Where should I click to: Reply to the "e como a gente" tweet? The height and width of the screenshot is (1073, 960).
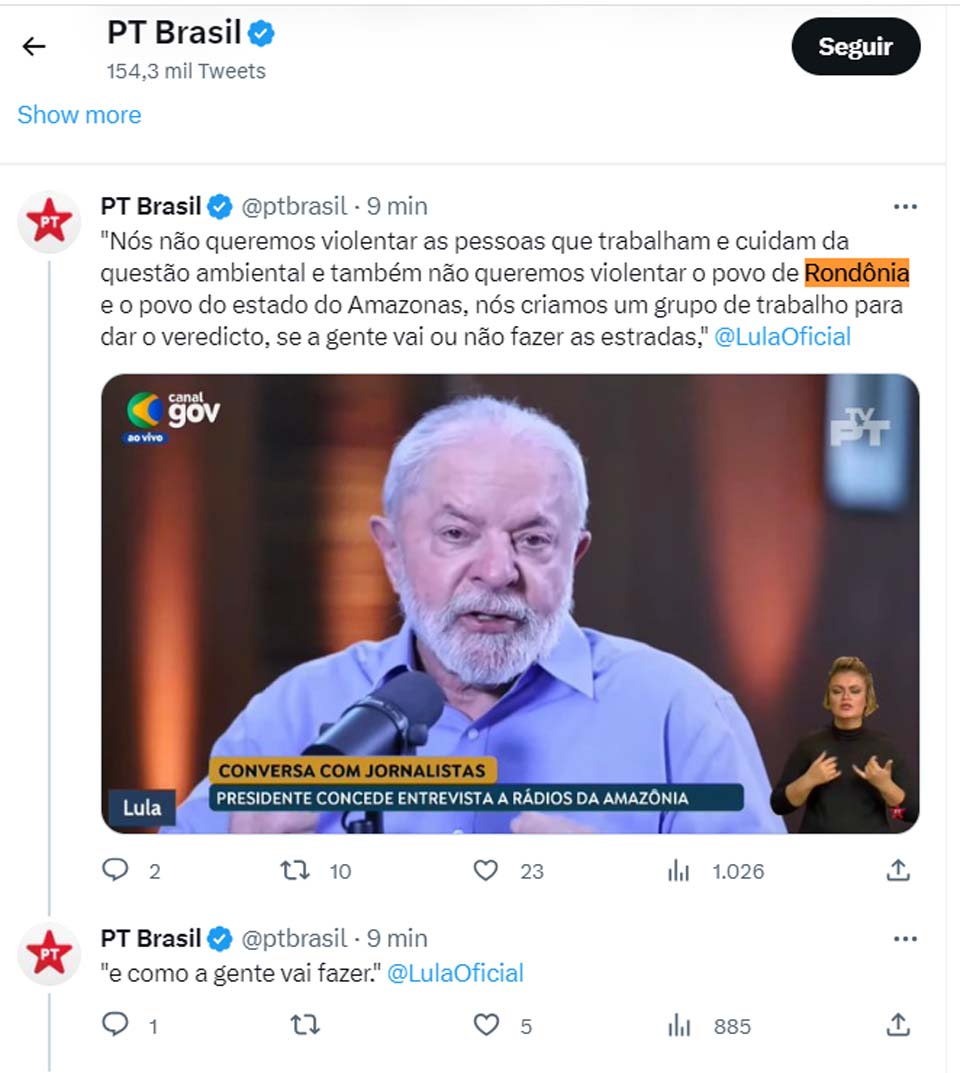click(x=116, y=1025)
